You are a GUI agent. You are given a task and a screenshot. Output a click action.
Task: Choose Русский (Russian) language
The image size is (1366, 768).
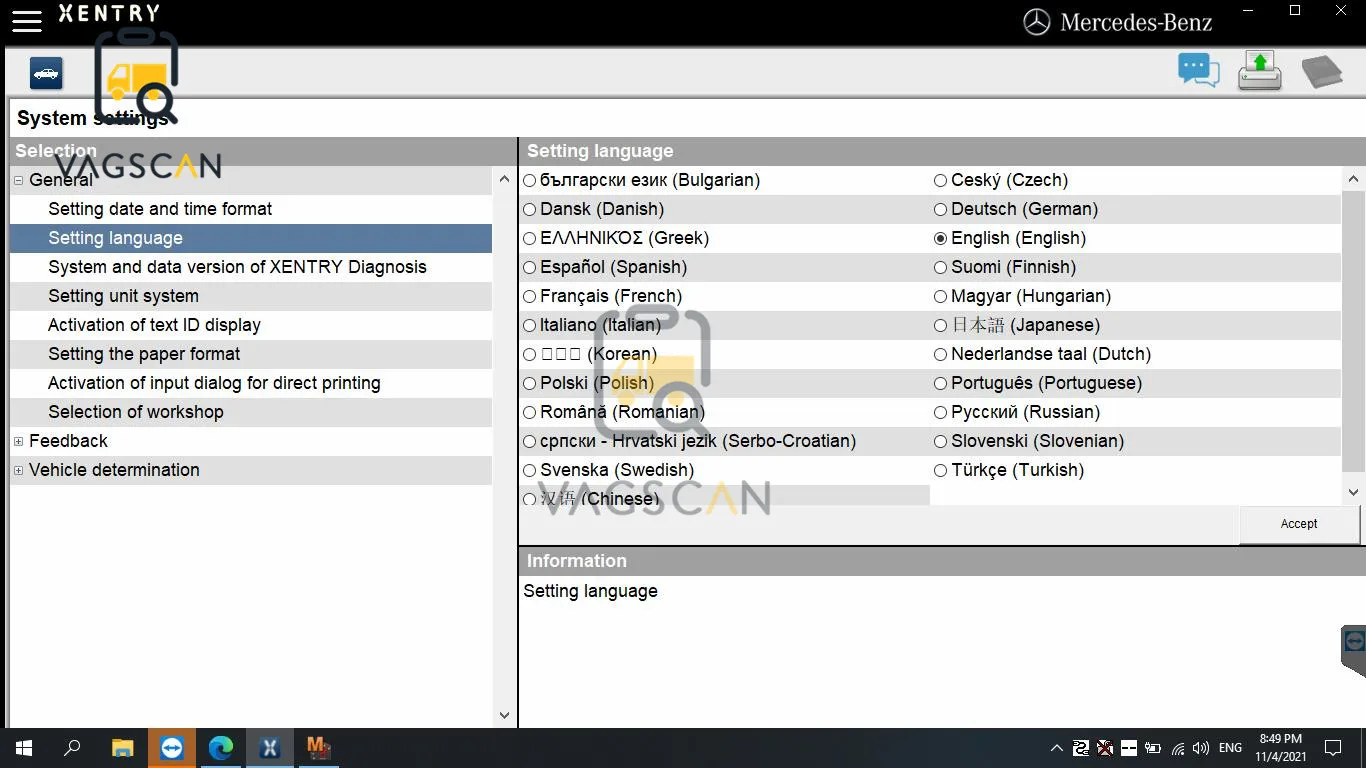(940, 413)
